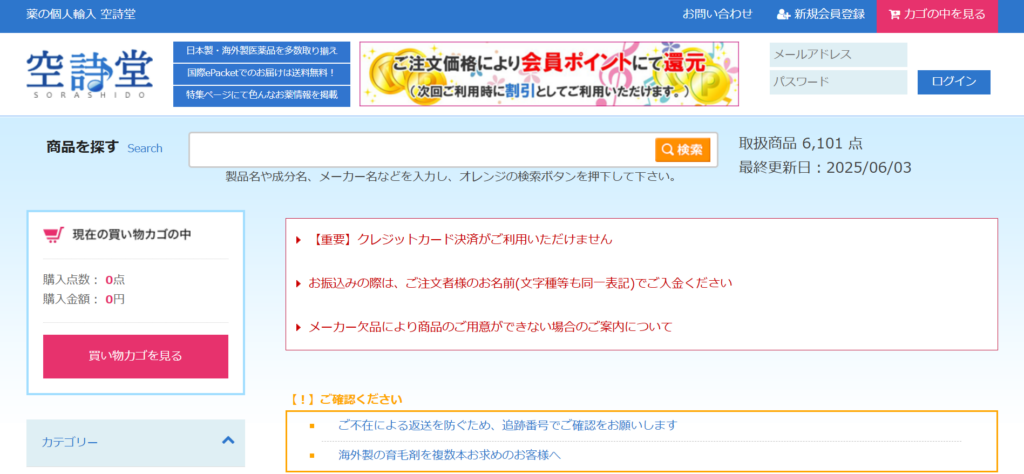Click 日本製・海外製医薬品を多数取り揃え banner

[261, 52]
